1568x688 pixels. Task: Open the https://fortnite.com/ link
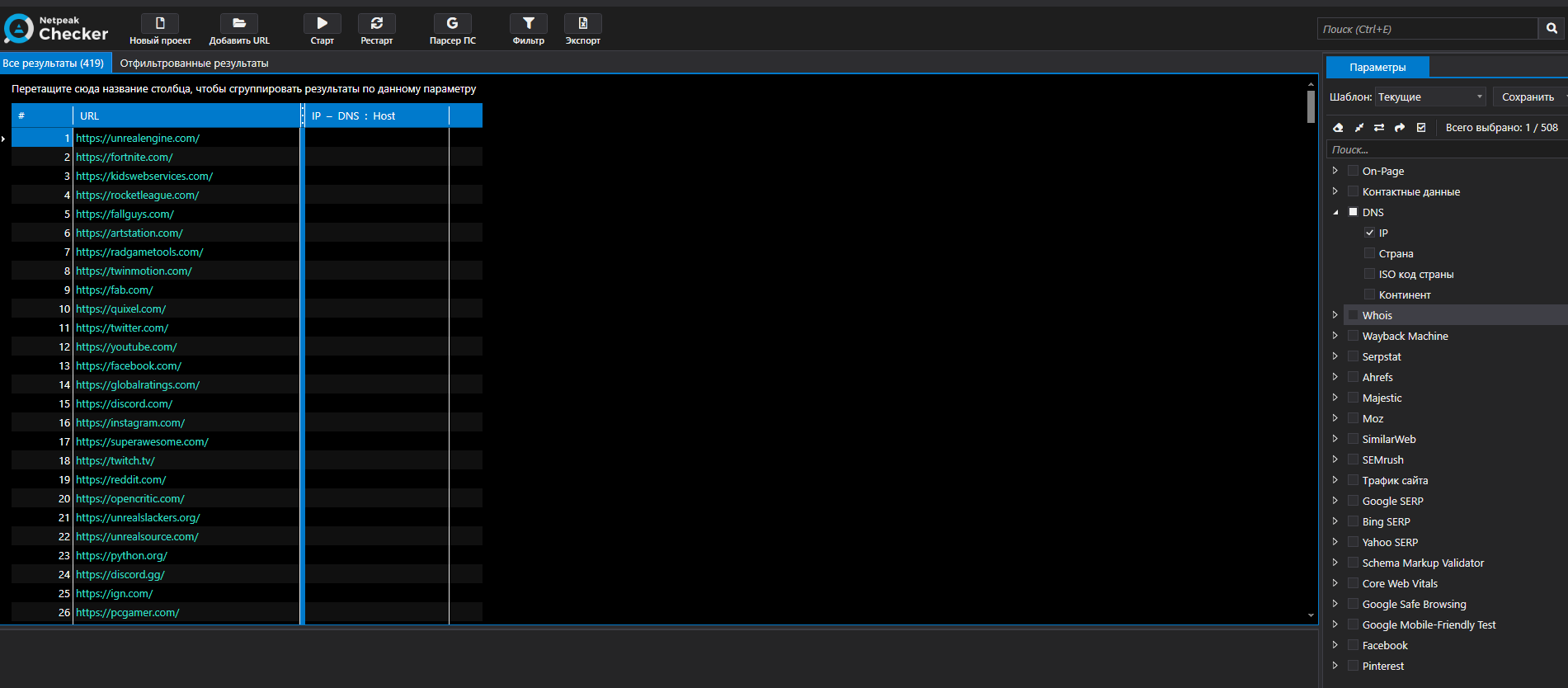[x=125, y=158]
